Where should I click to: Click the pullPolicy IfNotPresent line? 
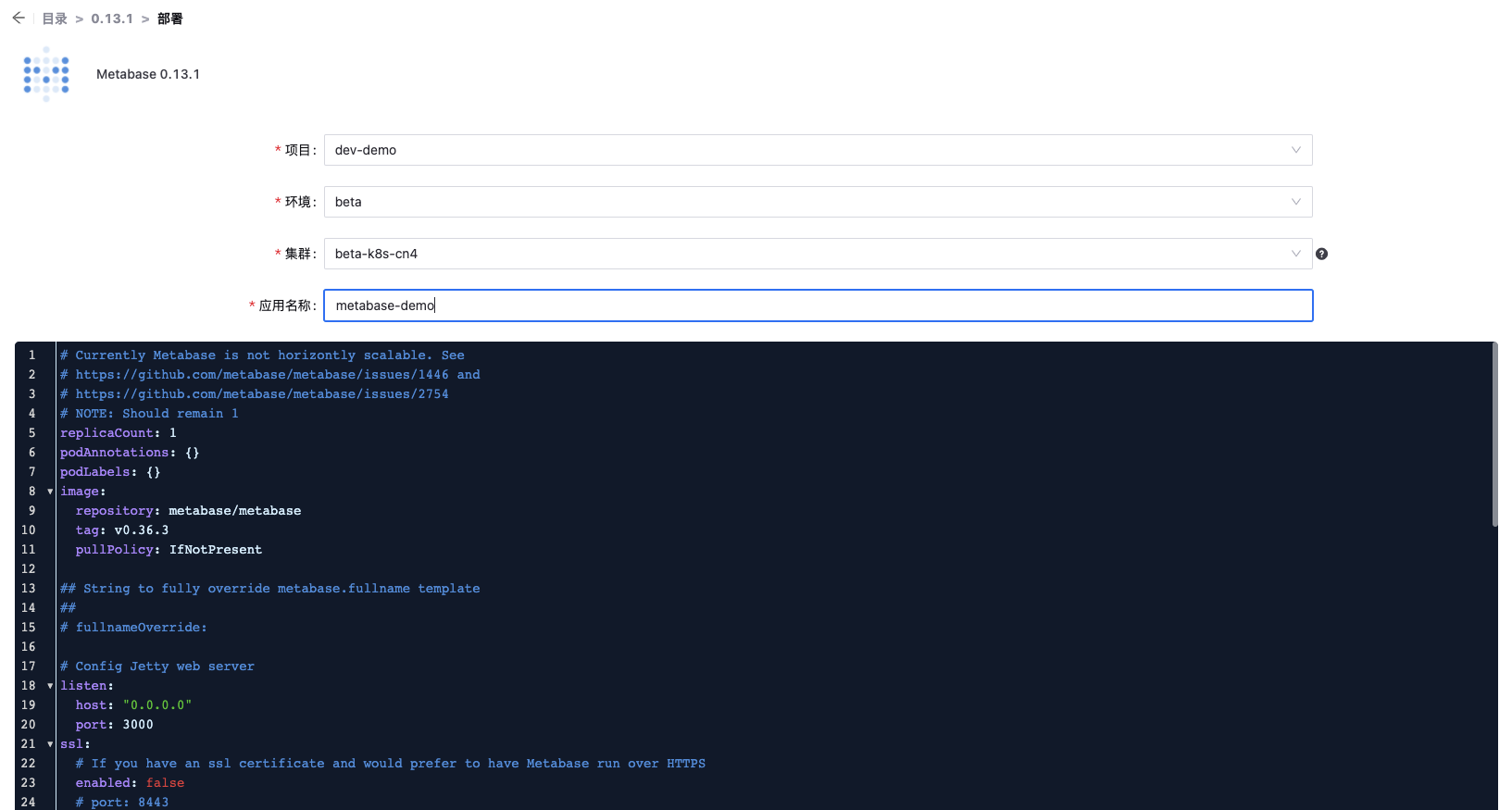pyautogui.click(x=169, y=550)
